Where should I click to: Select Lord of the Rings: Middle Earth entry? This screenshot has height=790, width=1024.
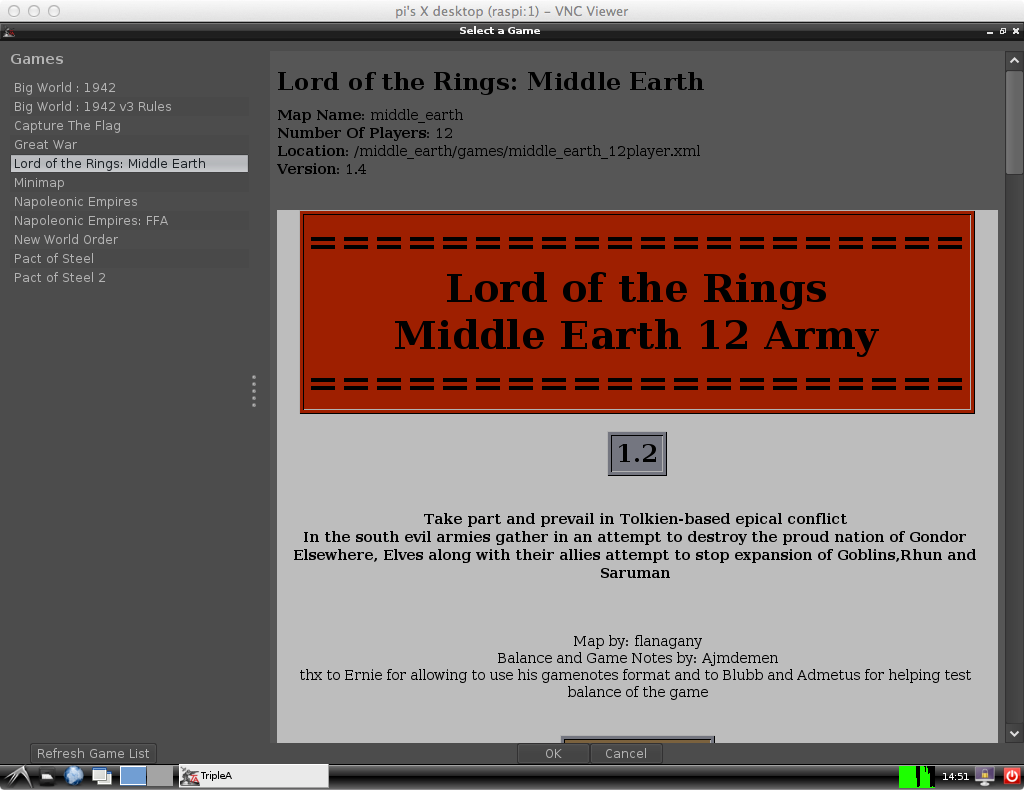[x=129, y=163]
